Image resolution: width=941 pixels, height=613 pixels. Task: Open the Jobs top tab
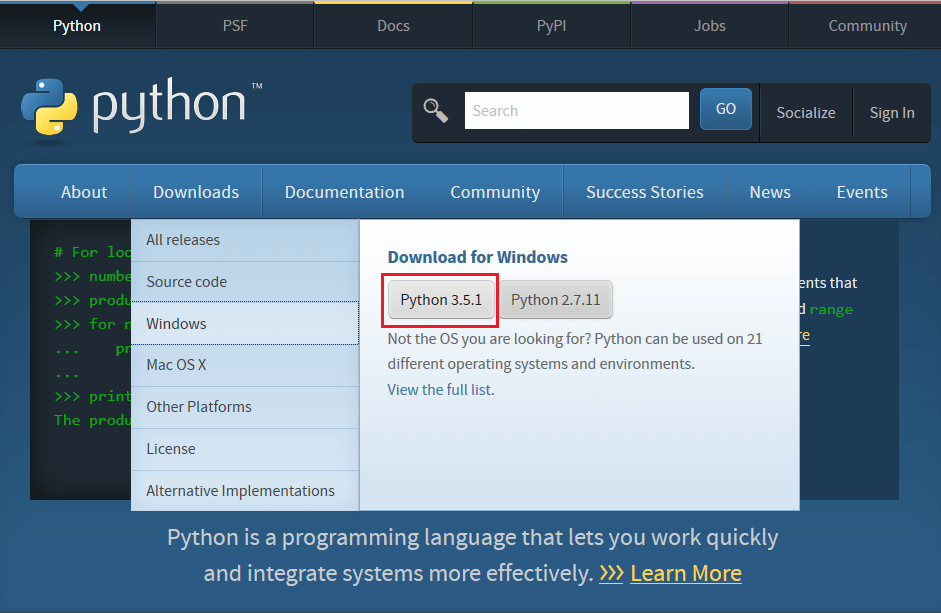(x=710, y=26)
